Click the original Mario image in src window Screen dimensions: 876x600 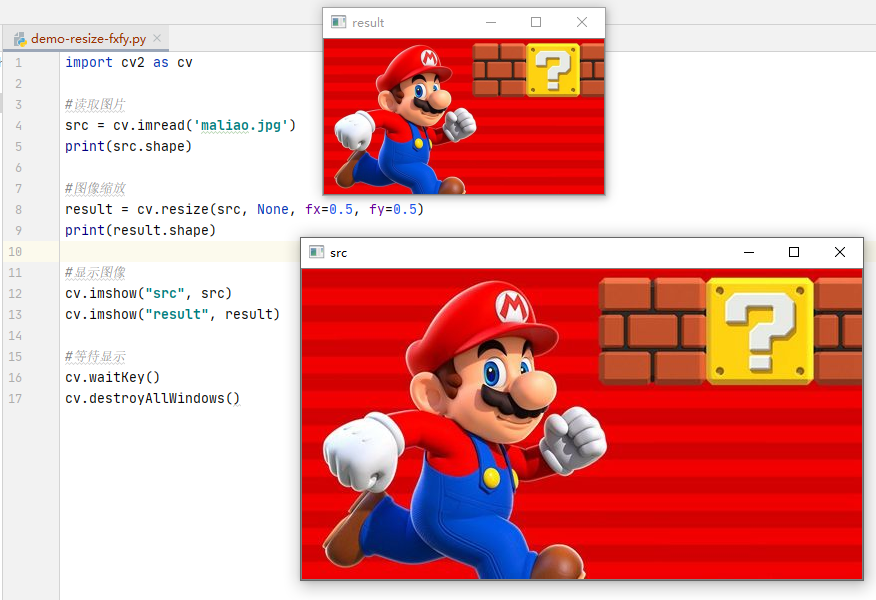coord(582,424)
